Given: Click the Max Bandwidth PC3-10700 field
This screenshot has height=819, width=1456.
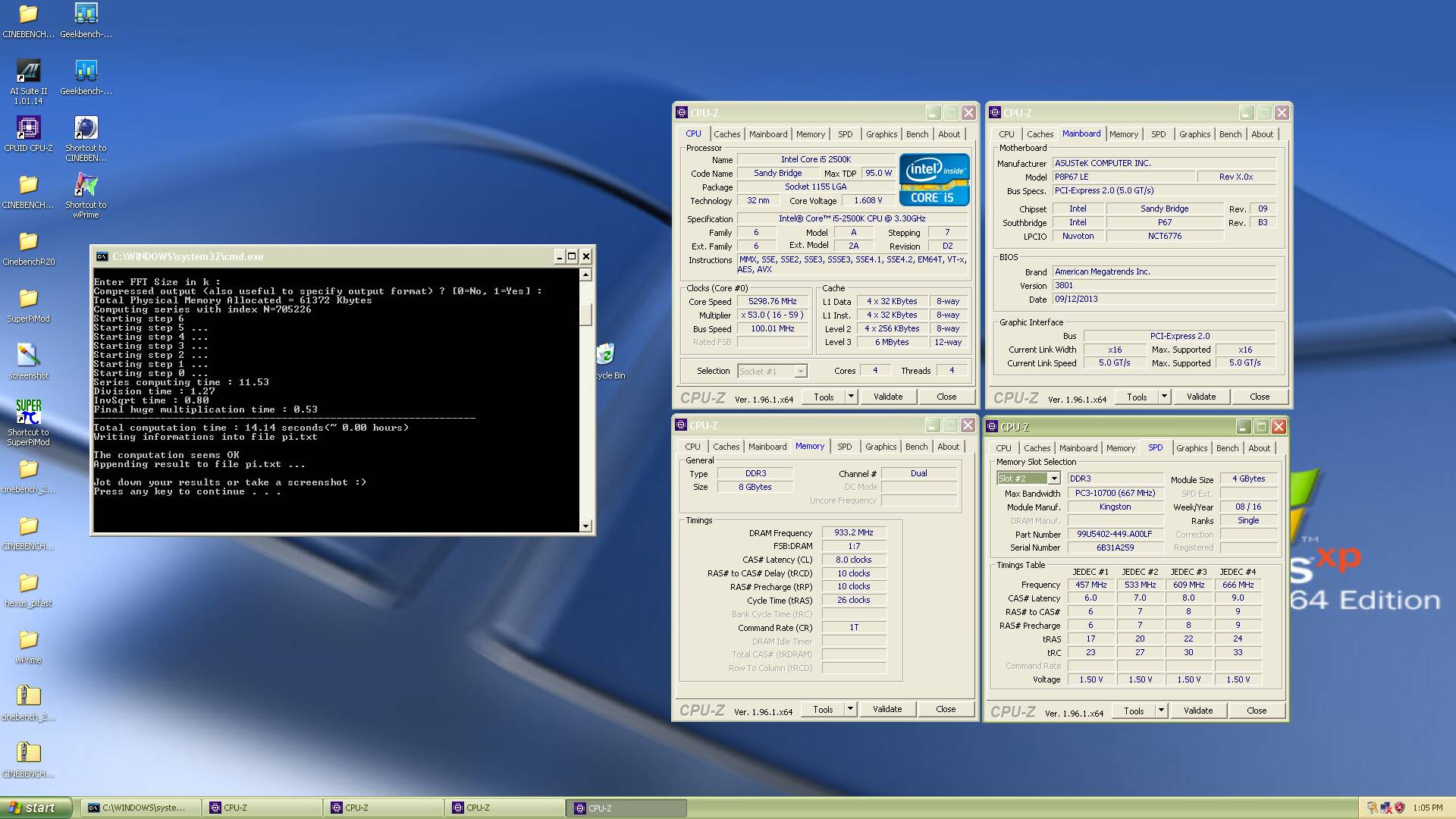Looking at the screenshot, I should (x=1115, y=493).
